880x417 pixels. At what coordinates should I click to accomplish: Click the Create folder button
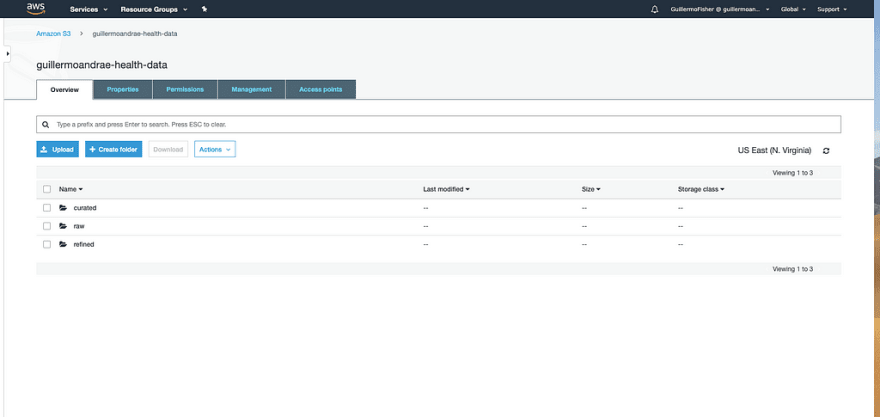tap(113, 149)
